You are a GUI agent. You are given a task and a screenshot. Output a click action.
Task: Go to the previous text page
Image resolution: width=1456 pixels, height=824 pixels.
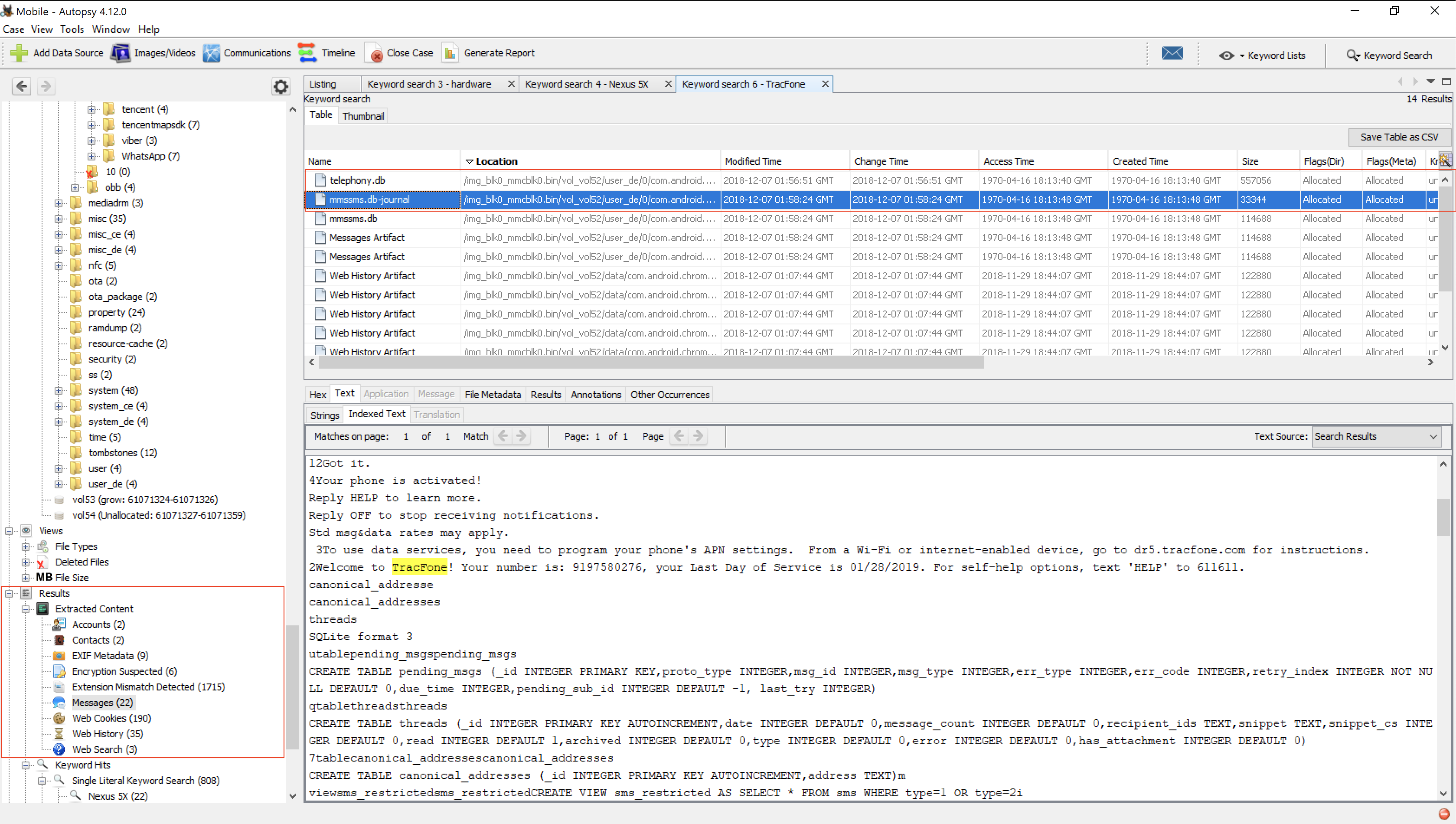tap(679, 436)
